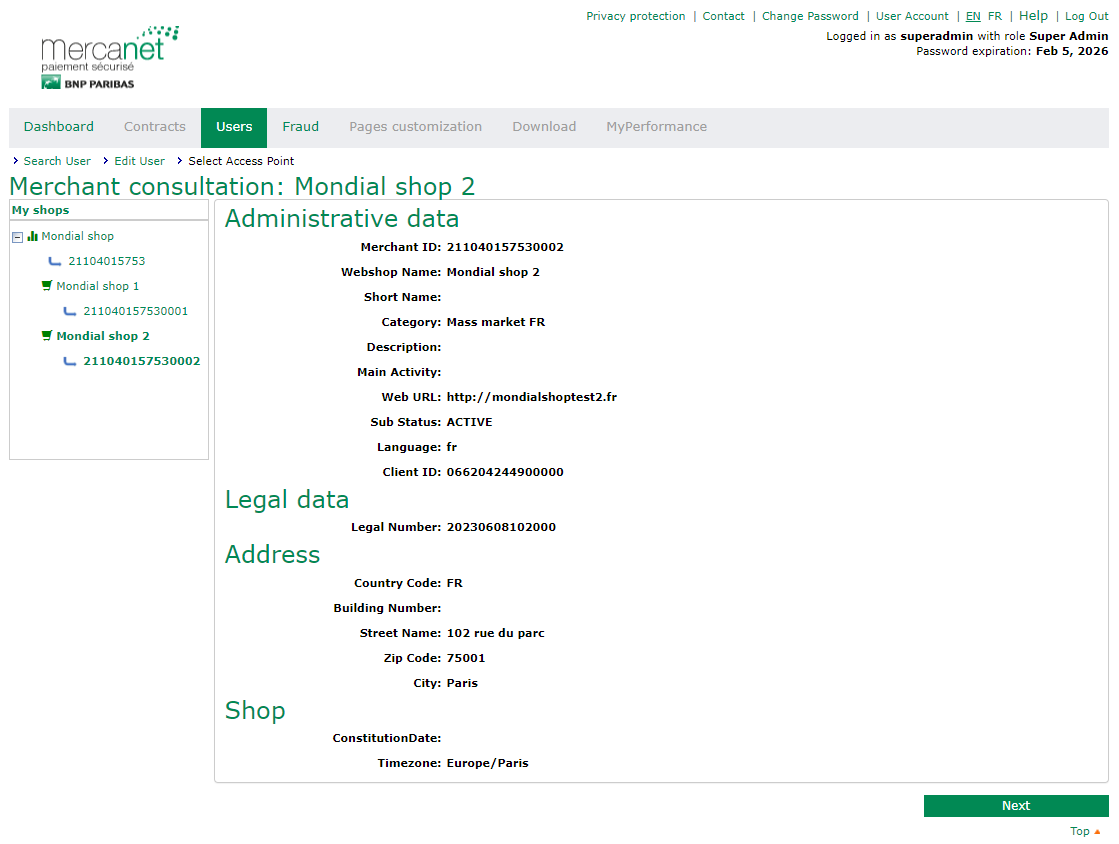Select the shopping cart icon for Mondial shop 2

(x=46, y=335)
